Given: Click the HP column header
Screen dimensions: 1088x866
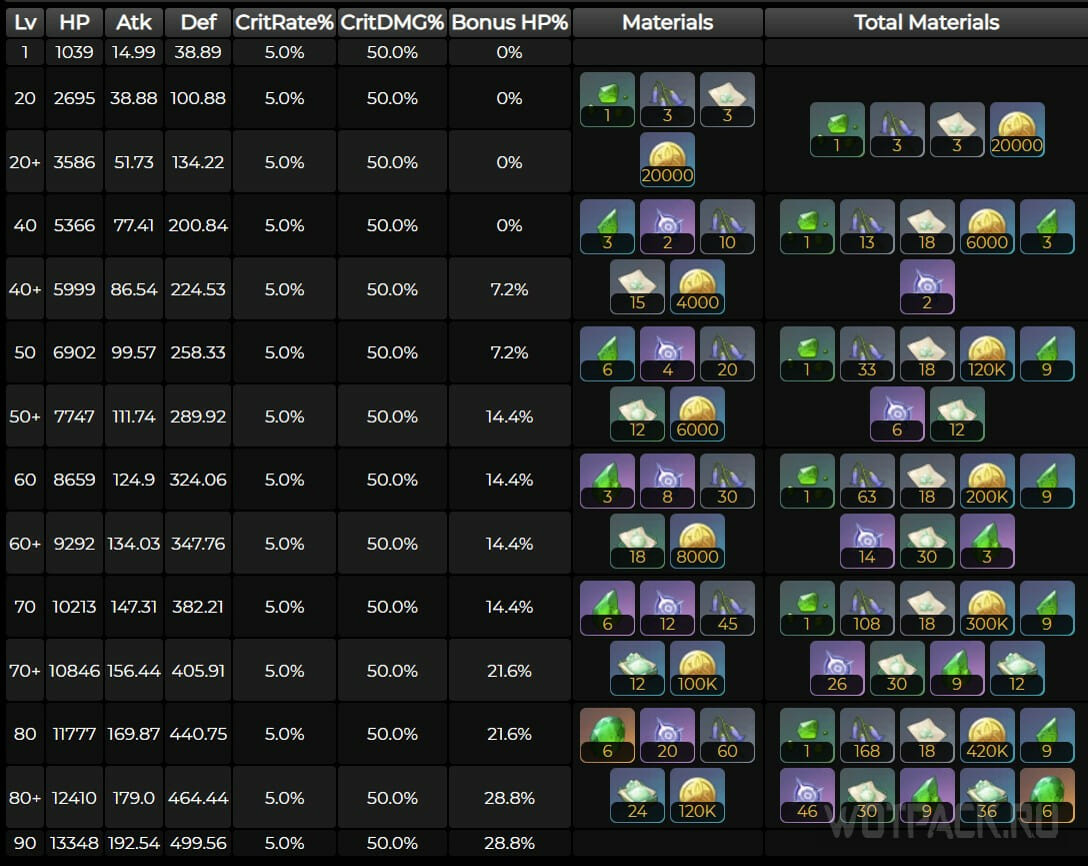Looking at the screenshot, I should 74,22.
